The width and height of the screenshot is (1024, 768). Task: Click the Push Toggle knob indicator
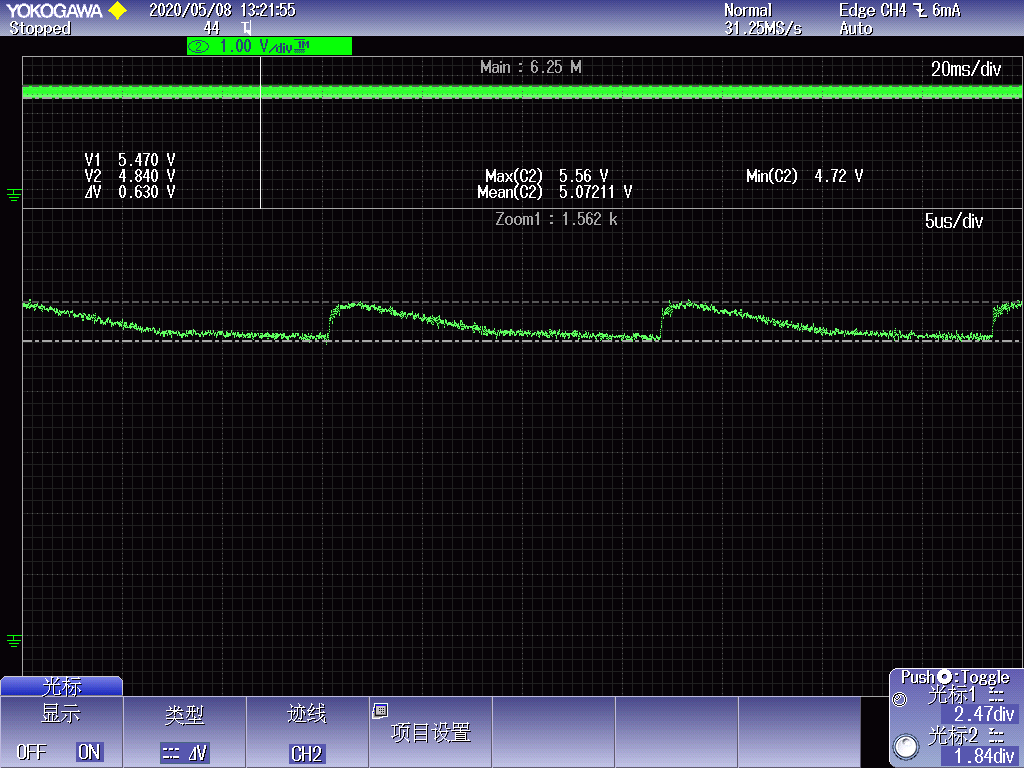point(944,677)
